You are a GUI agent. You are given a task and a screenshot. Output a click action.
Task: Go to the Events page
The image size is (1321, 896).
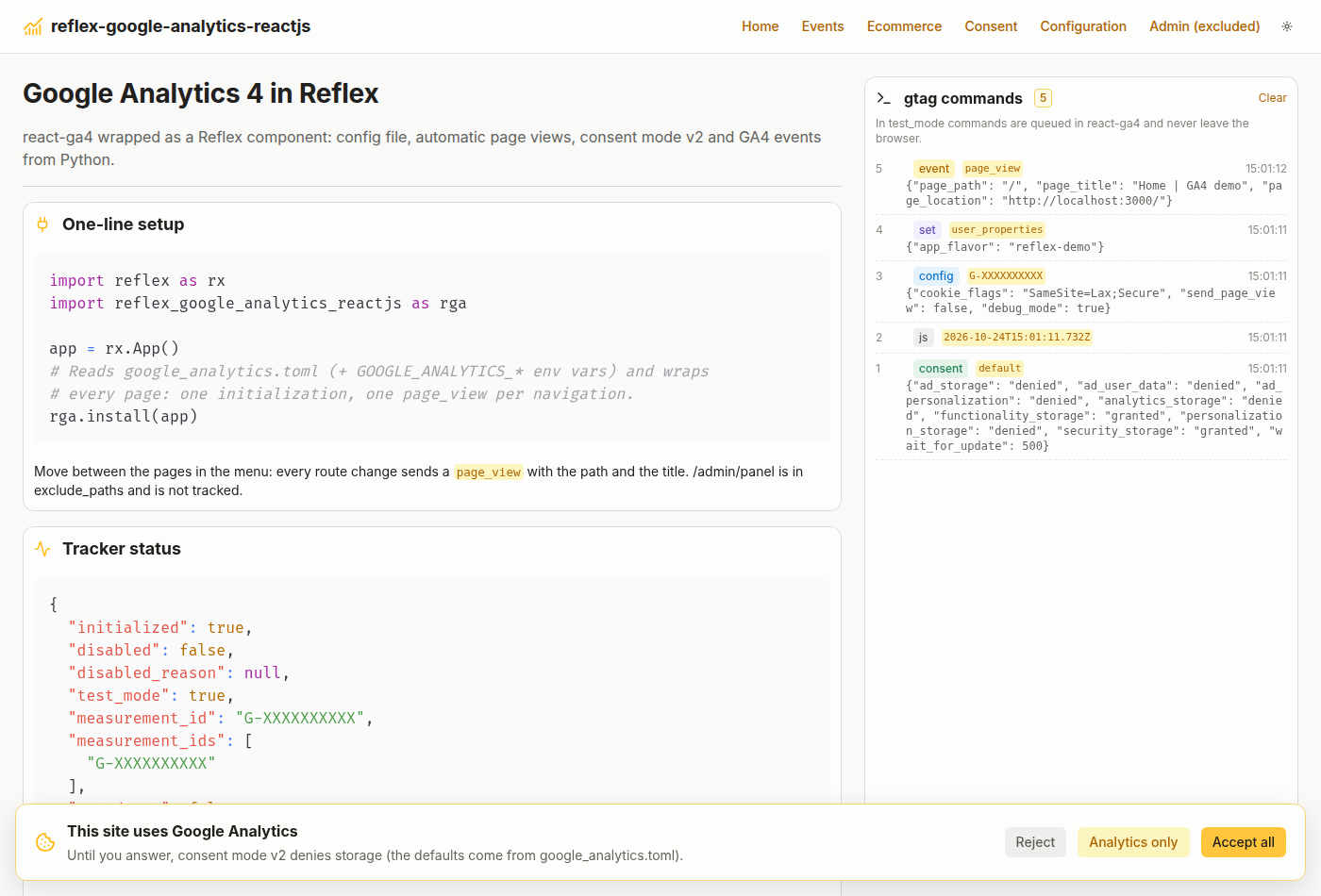(823, 26)
